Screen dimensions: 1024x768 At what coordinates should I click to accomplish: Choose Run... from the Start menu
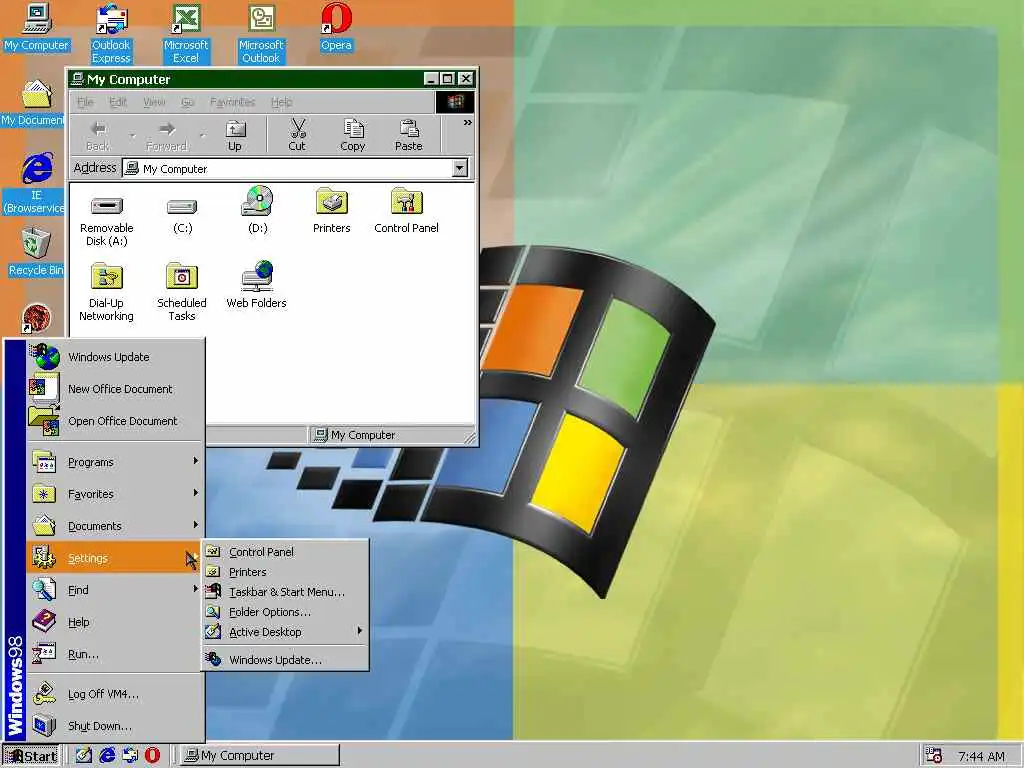pos(116,654)
